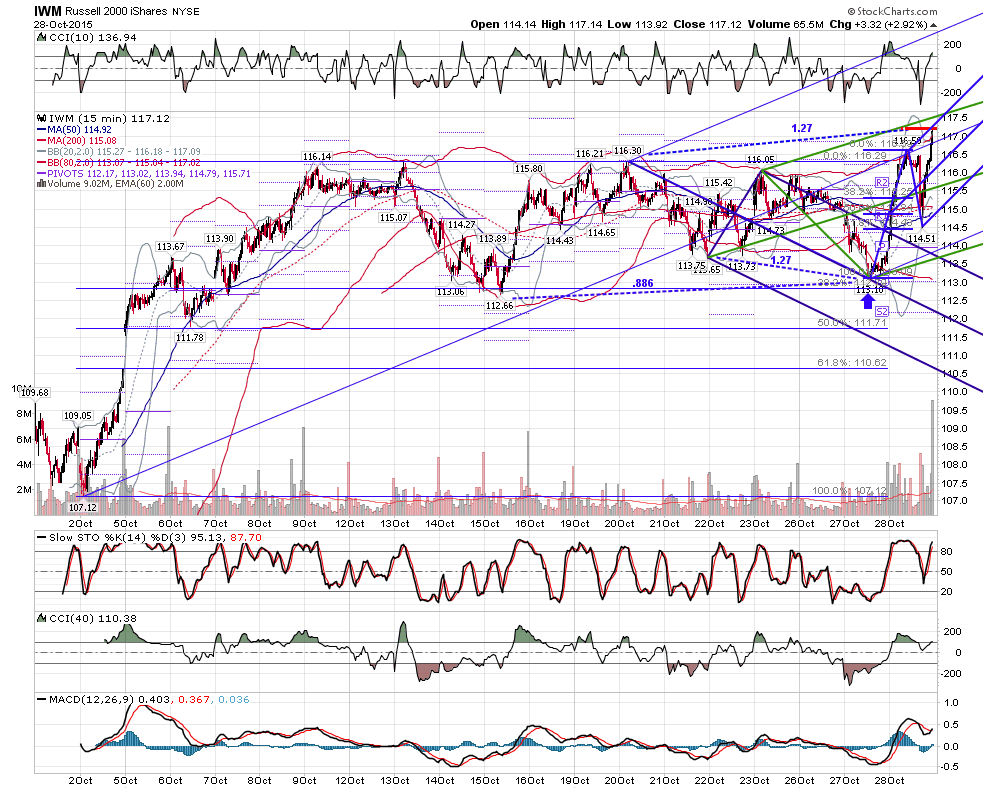Click the 112.66 price low label
The width and height of the screenshot is (983, 794).
coord(499,305)
